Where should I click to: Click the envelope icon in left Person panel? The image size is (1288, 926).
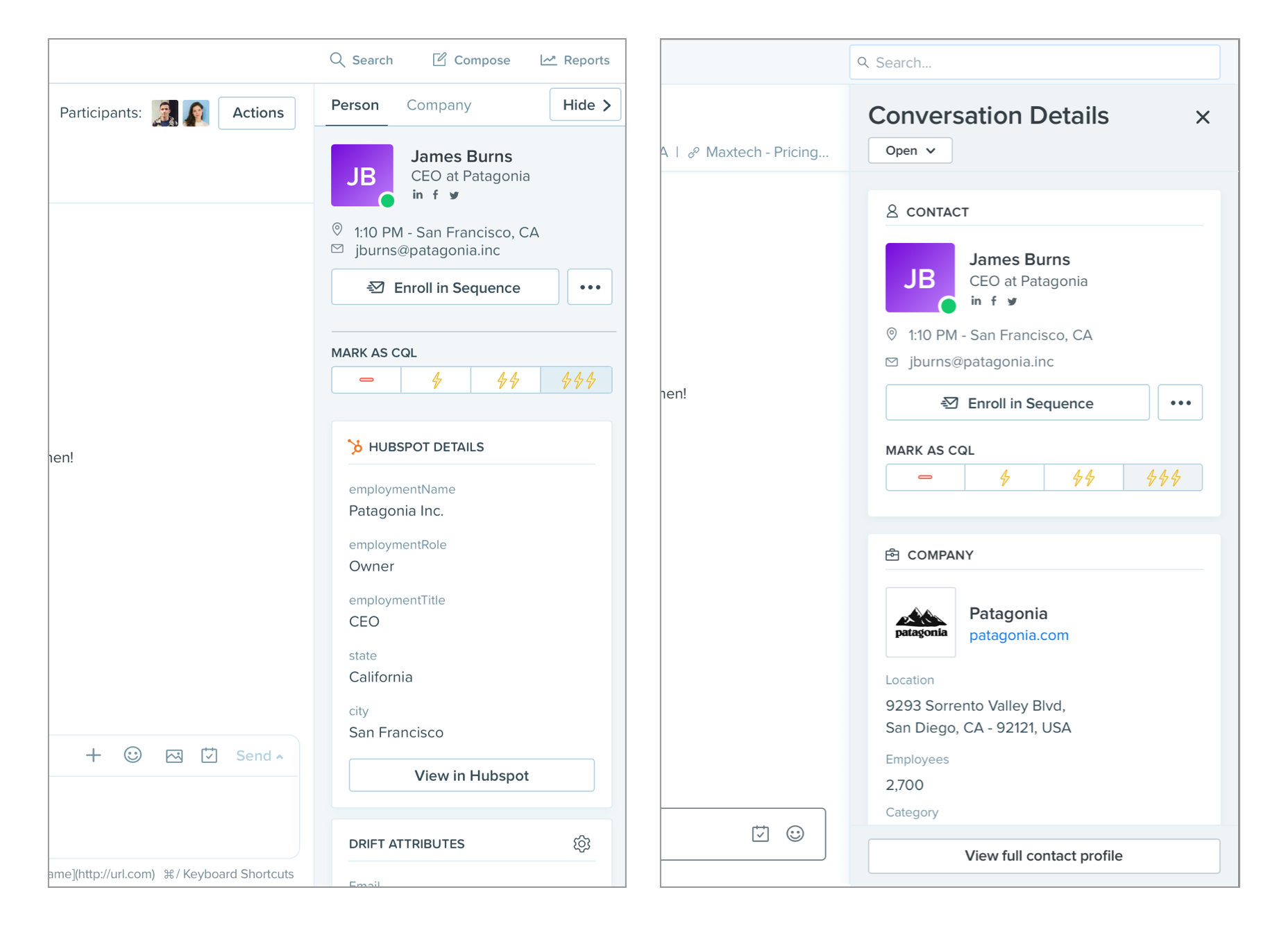[x=337, y=249]
